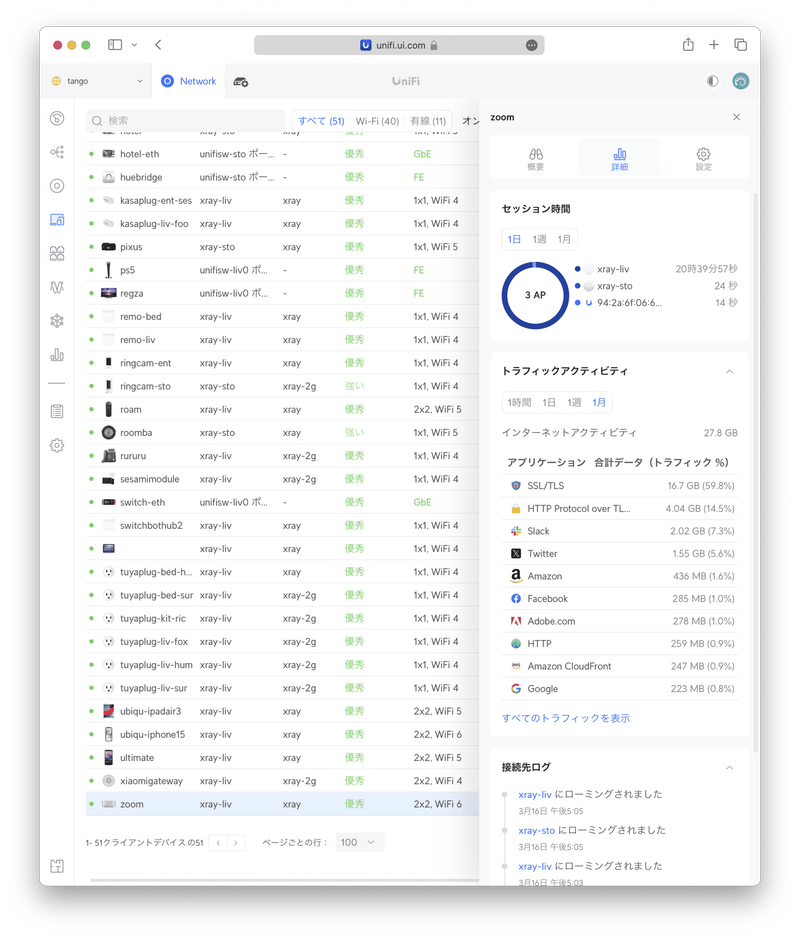The image size is (800, 938).
Task: Click the horizontal scrollbar below the client table
Action: coord(280,880)
